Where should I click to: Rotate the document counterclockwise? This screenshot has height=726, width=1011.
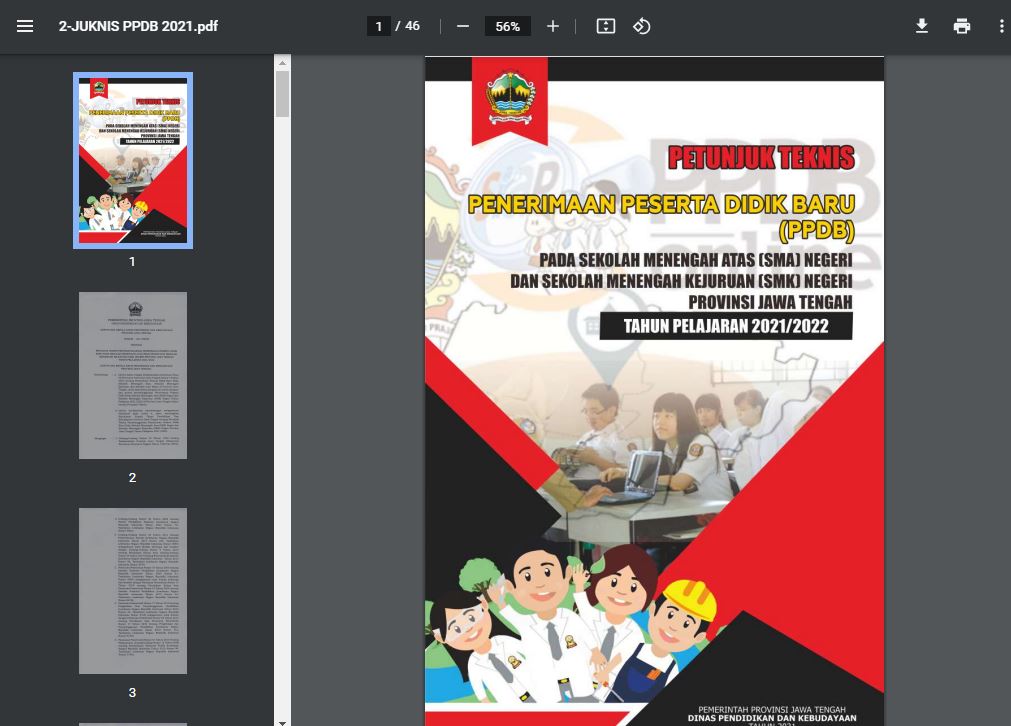coord(641,26)
